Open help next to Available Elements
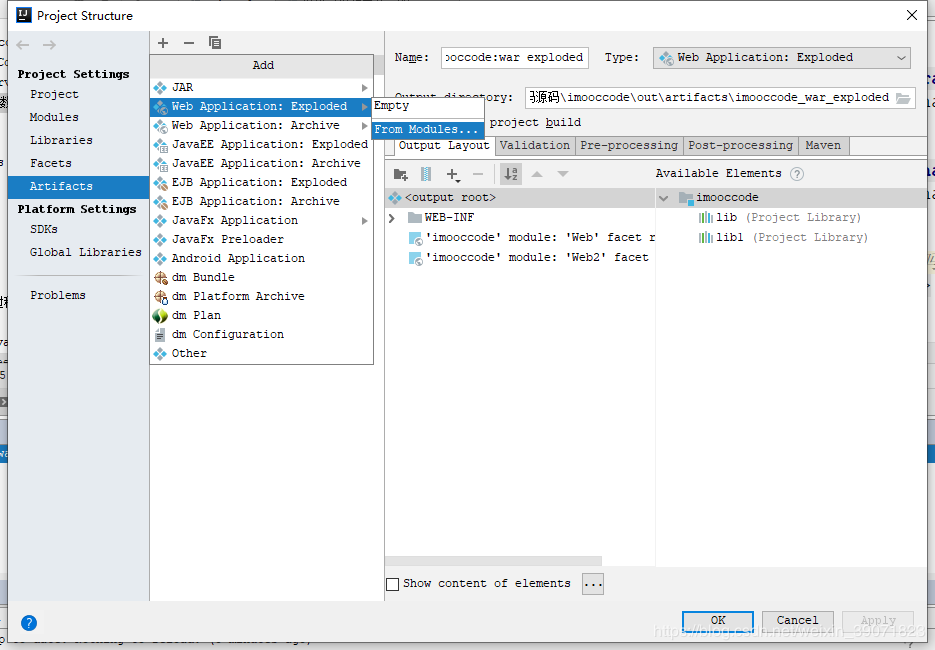935x650 pixels. (x=796, y=173)
